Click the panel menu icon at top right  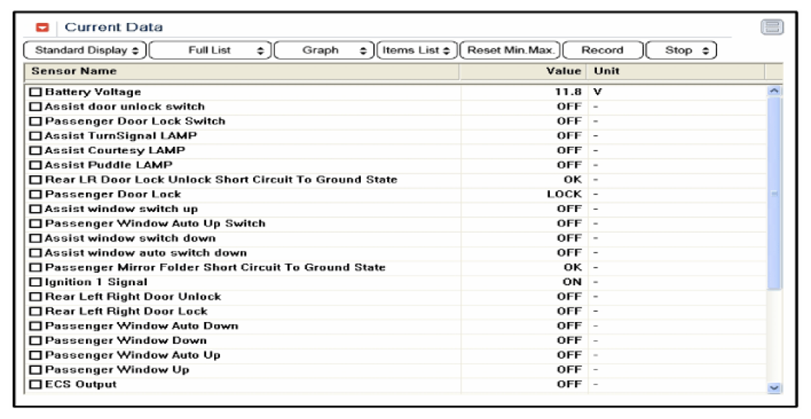(x=772, y=27)
